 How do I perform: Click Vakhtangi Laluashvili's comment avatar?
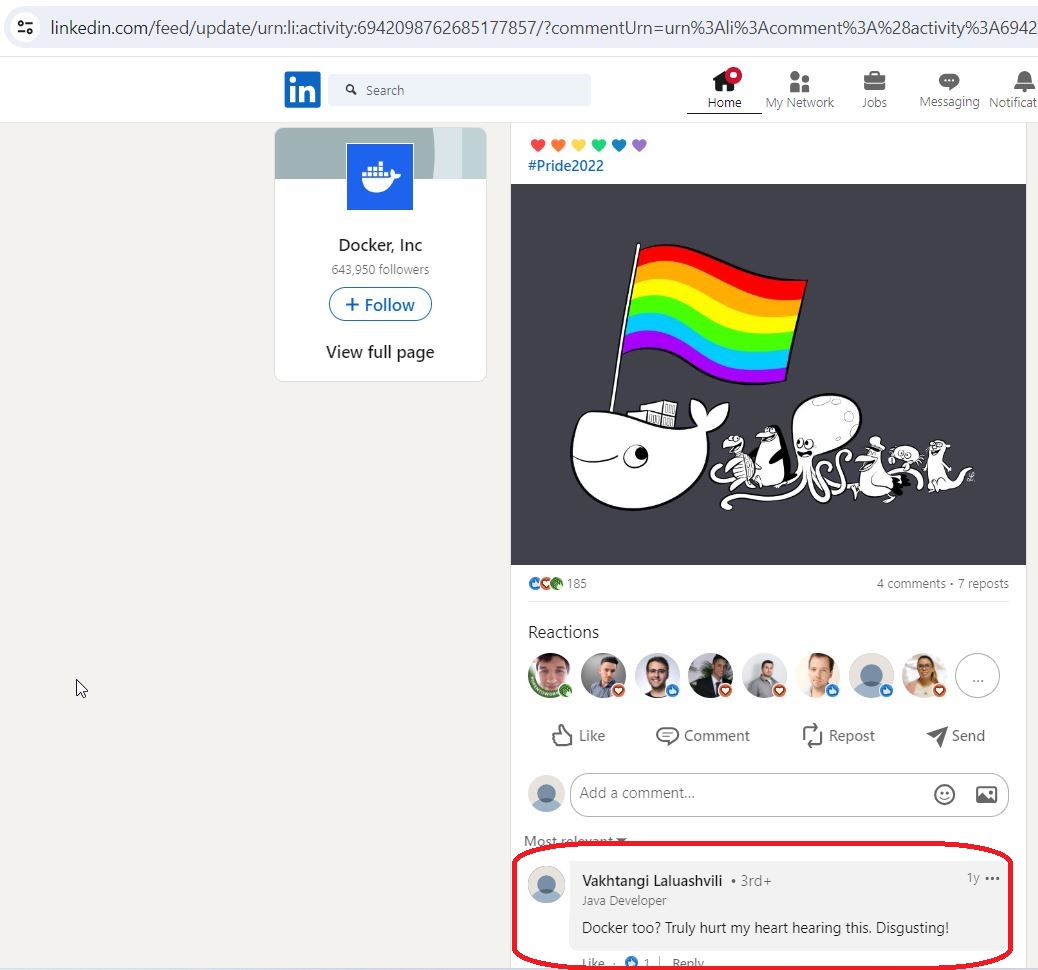pyautogui.click(x=546, y=885)
